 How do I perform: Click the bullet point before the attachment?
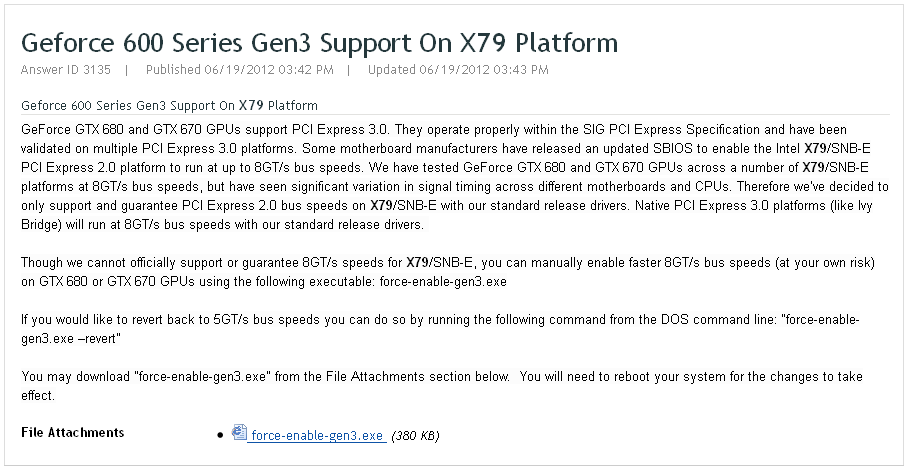(x=220, y=435)
